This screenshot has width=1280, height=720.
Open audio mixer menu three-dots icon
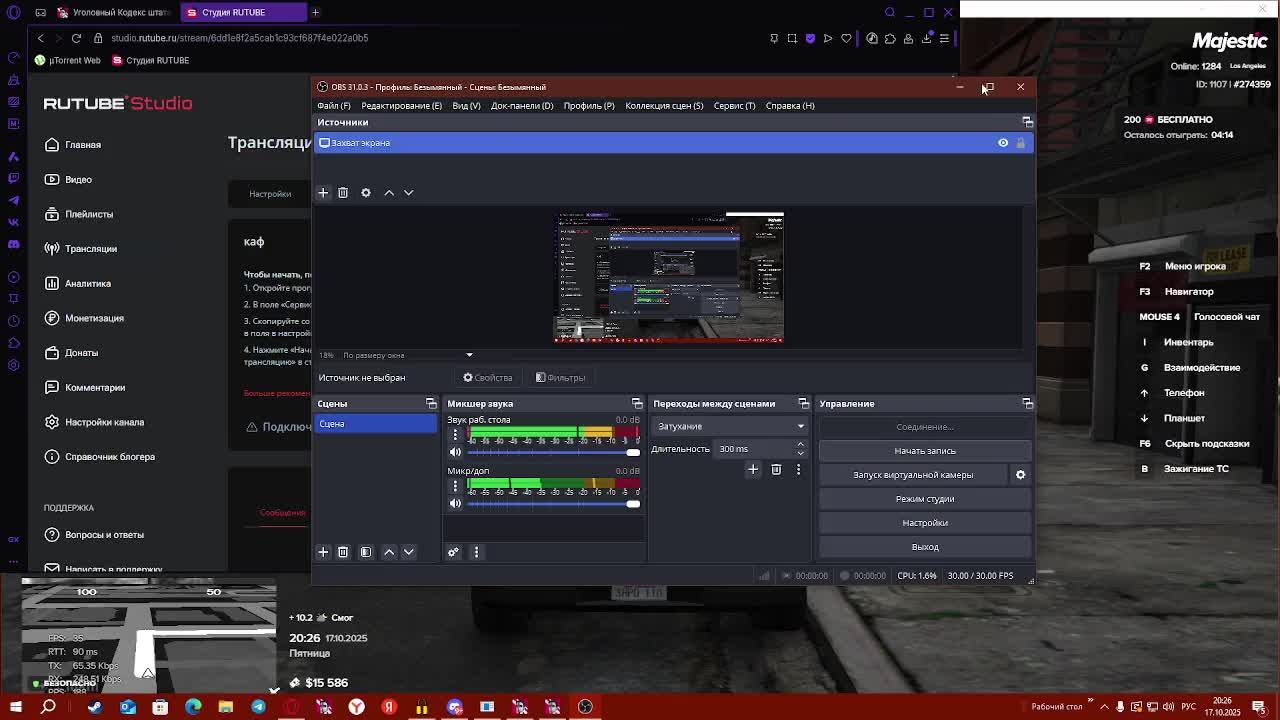point(476,552)
